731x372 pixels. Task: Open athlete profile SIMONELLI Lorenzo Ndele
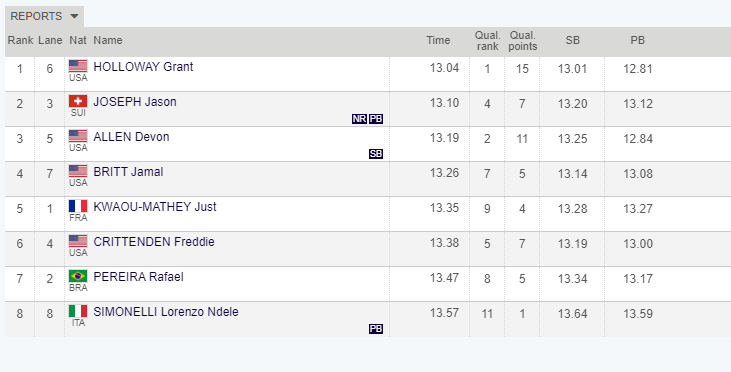click(x=166, y=311)
